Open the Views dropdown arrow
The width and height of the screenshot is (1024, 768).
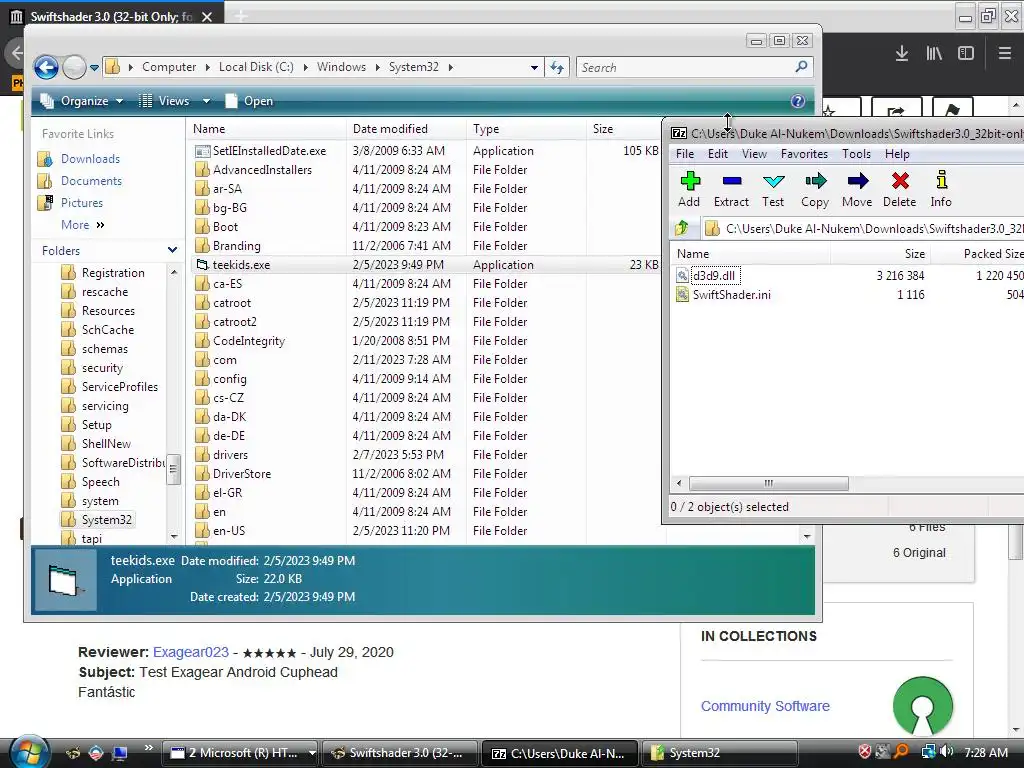tap(206, 101)
